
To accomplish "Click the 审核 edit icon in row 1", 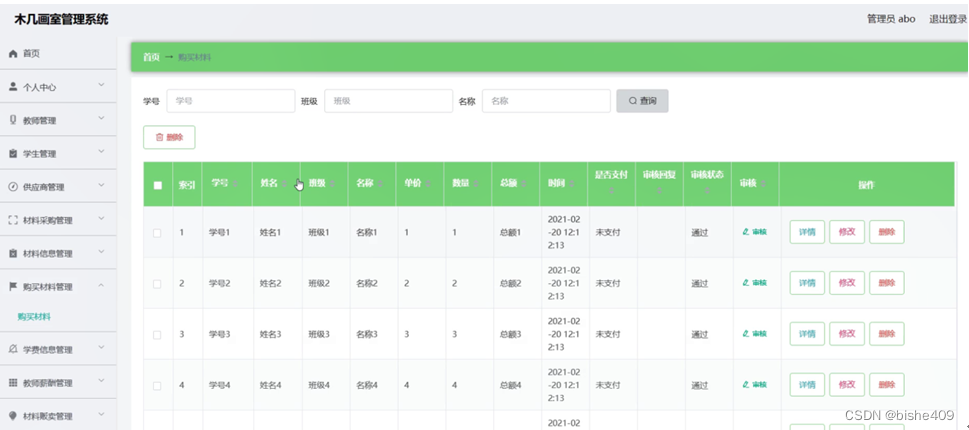I will pyautogui.click(x=746, y=232).
